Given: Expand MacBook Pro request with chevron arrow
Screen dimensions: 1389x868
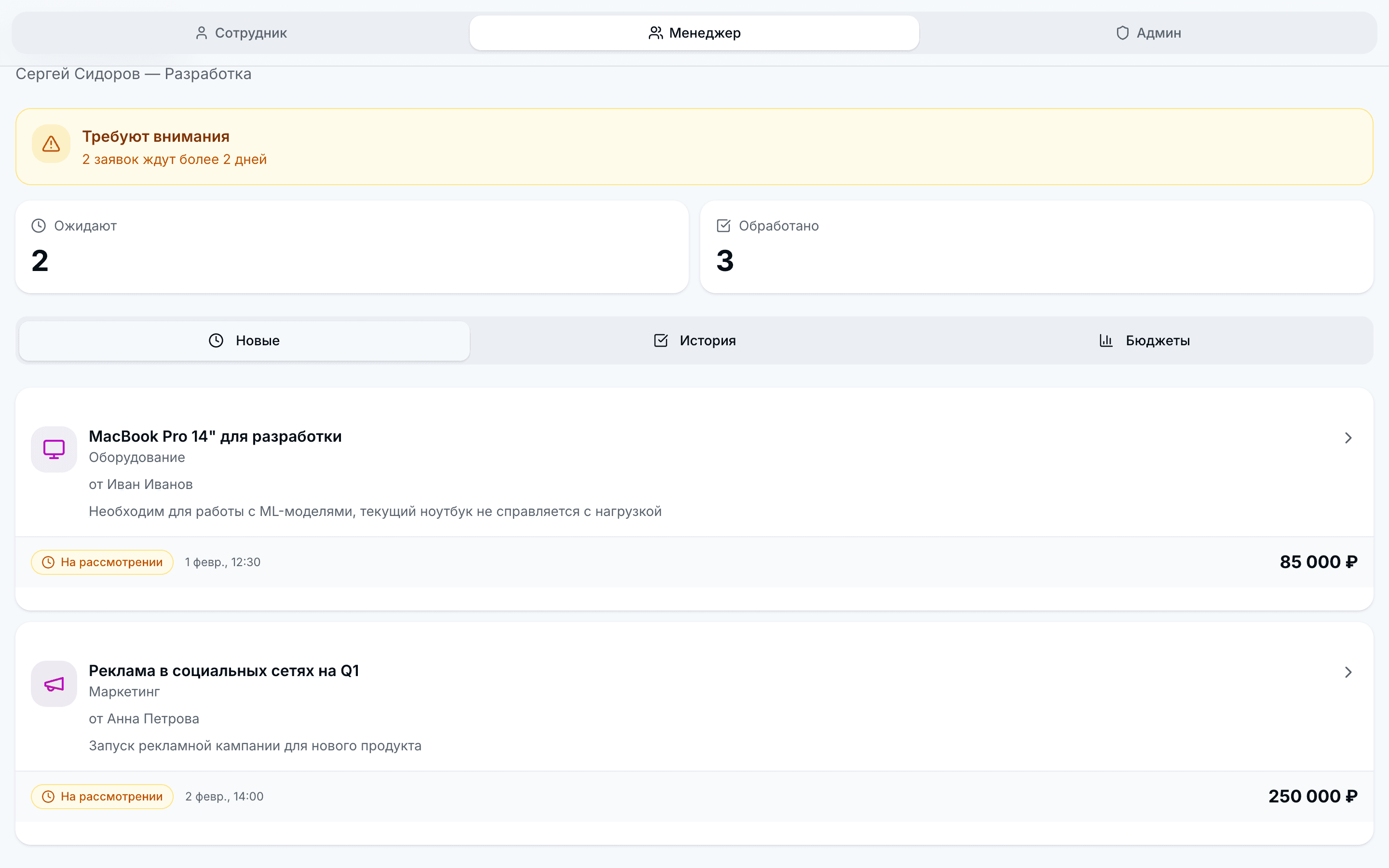Looking at the screenshot, I should pos(1348,438).
